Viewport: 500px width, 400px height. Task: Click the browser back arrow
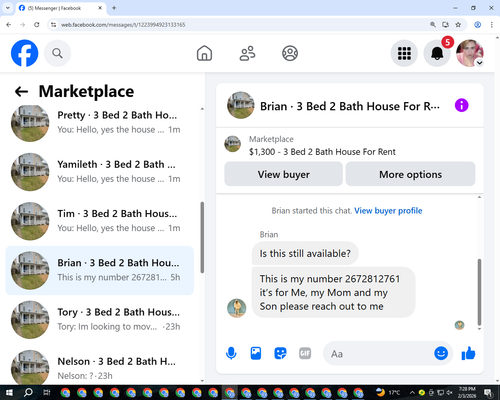click(x=9, y=25)
